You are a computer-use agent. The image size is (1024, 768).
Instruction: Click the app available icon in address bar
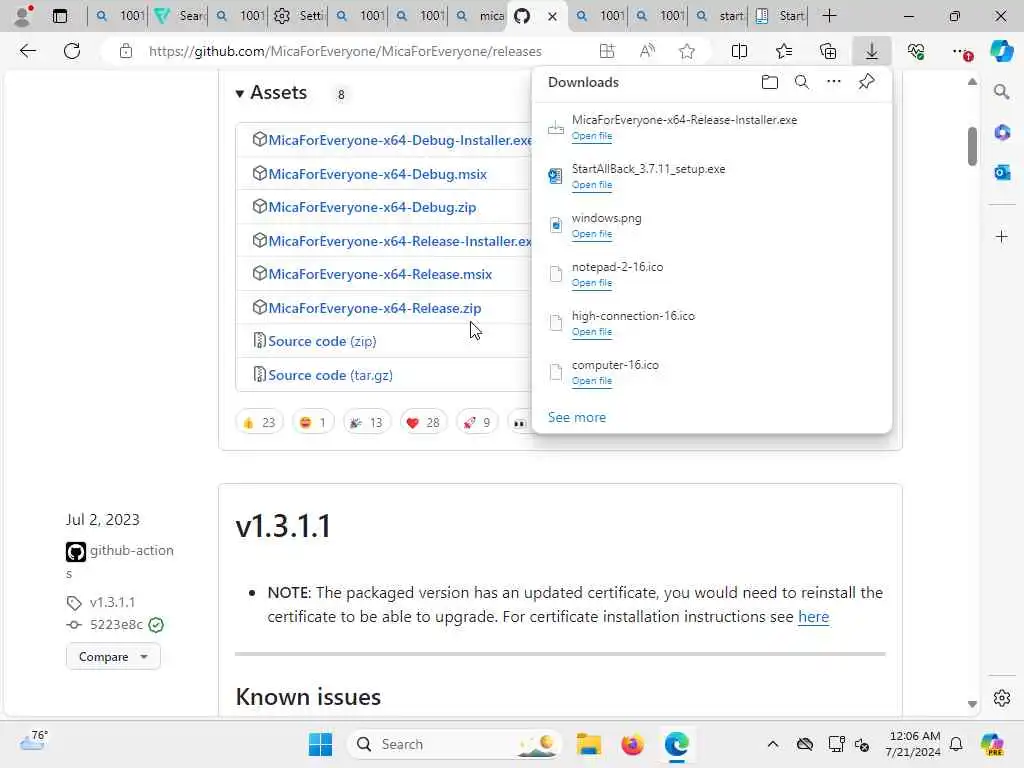(x=607, y=51)
